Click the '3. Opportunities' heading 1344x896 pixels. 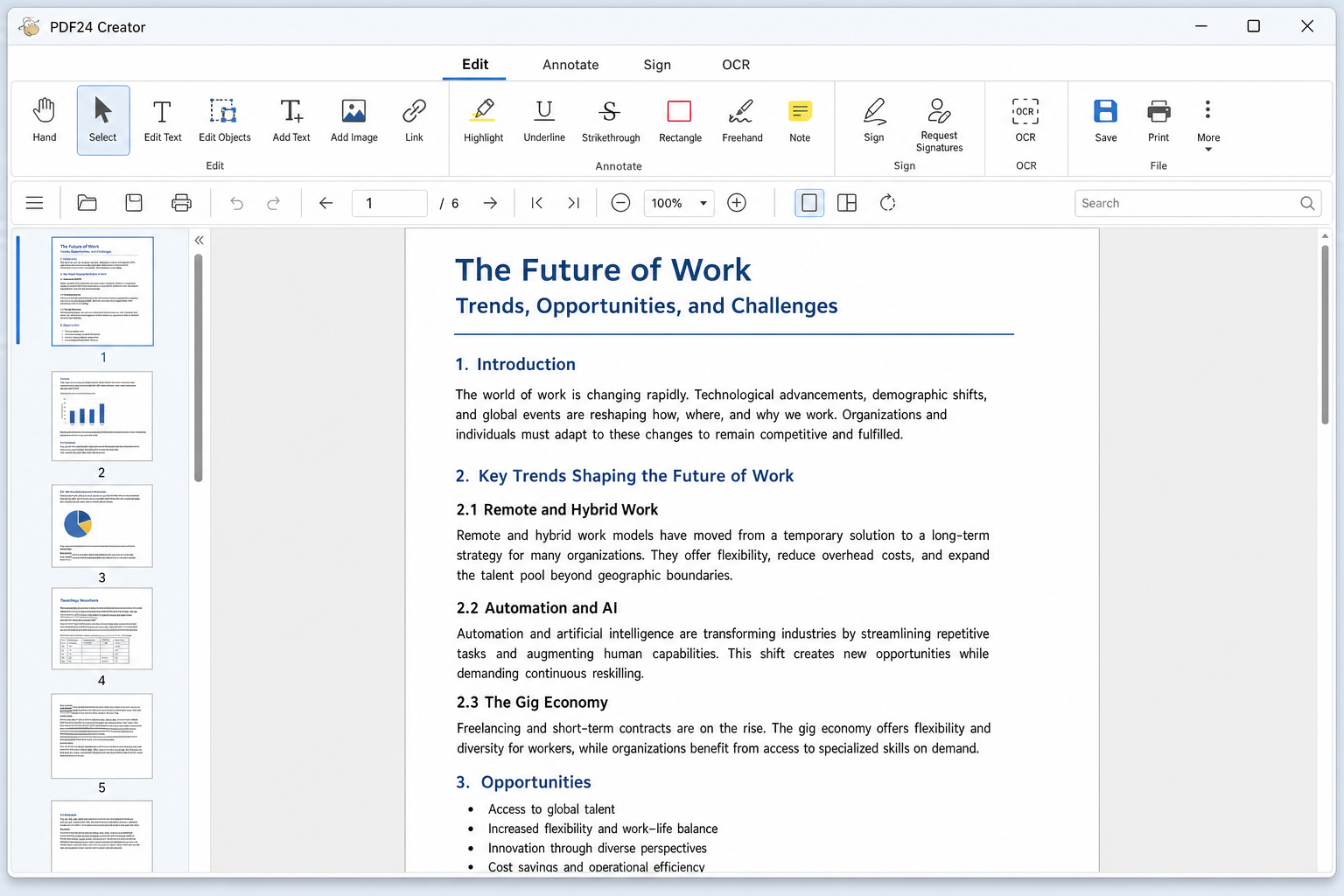click(x=523, y=782)
